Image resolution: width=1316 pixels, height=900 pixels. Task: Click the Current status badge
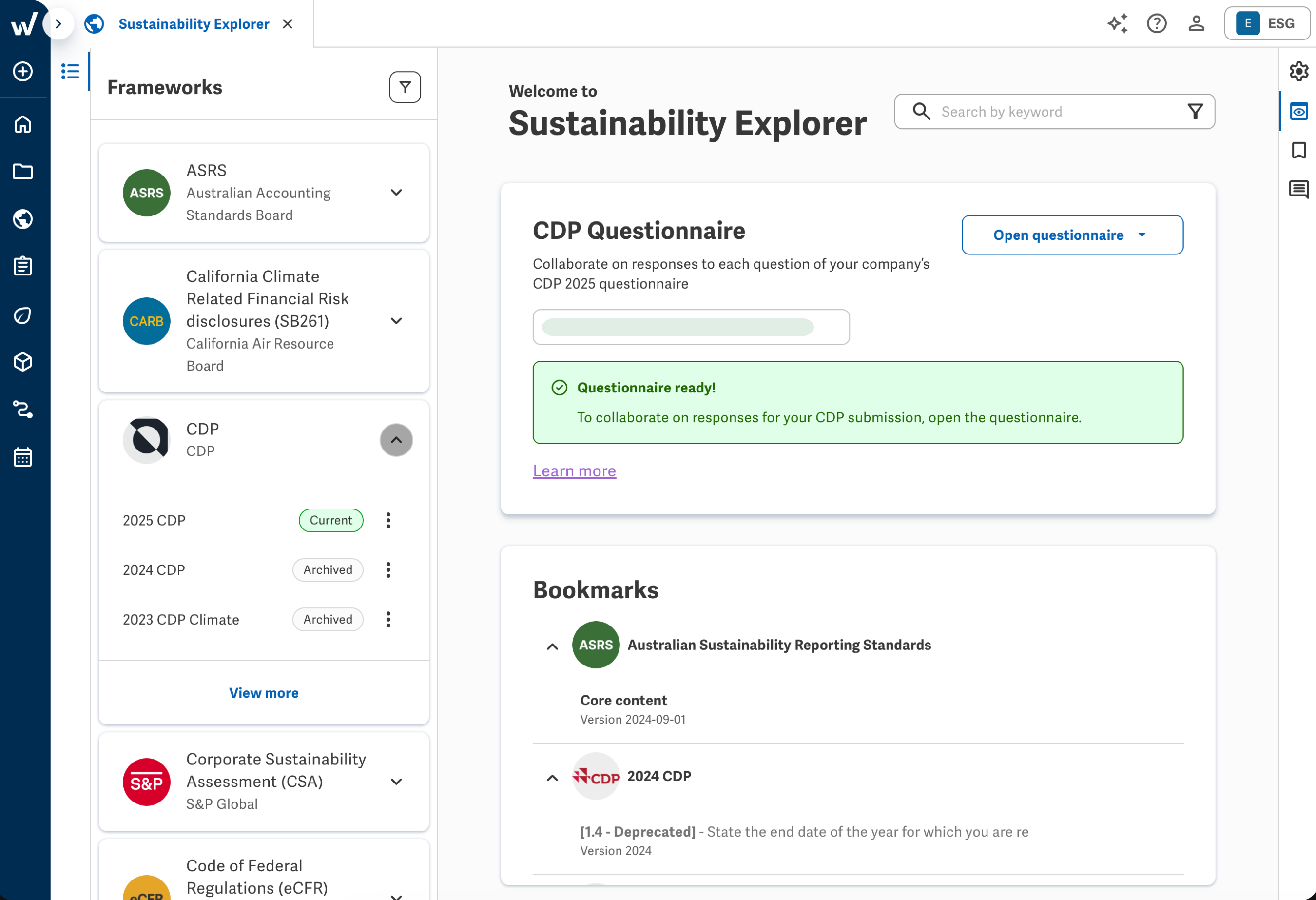pyautogui.click(x=331, y=521)
